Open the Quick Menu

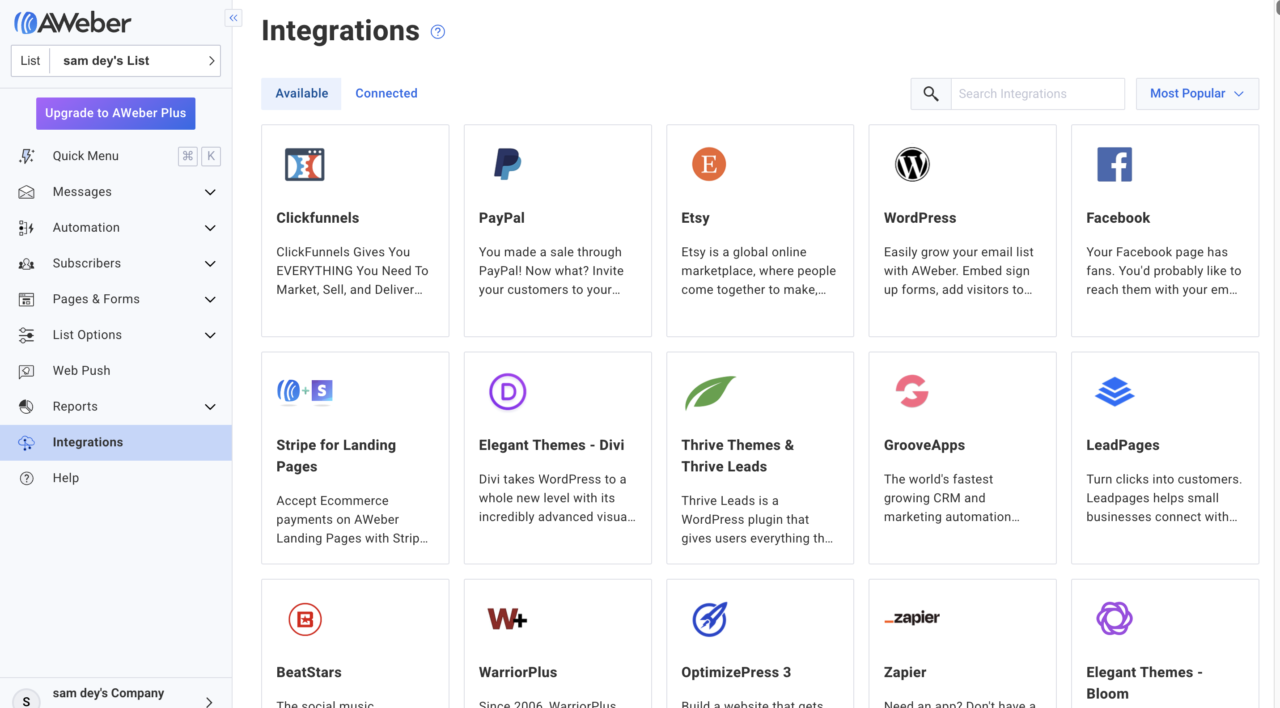tap(116, 156)
